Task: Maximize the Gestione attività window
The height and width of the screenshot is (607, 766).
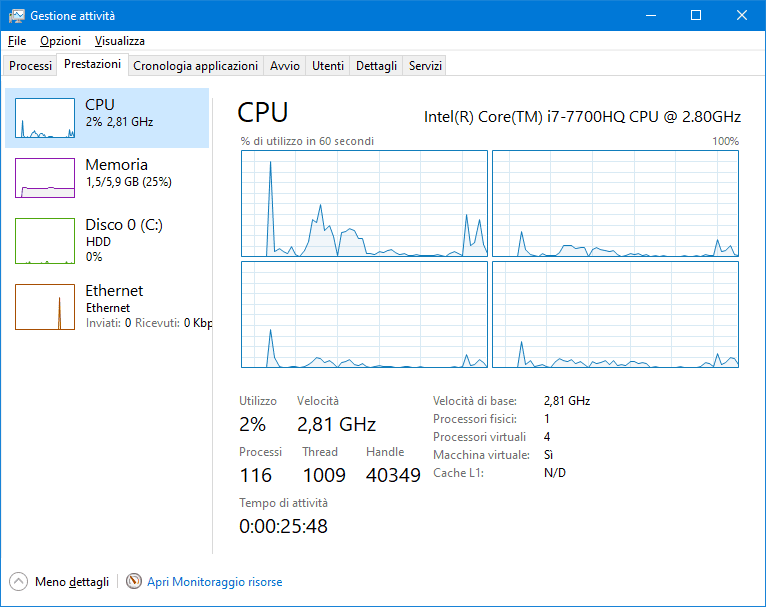Action: click(696, 16)
